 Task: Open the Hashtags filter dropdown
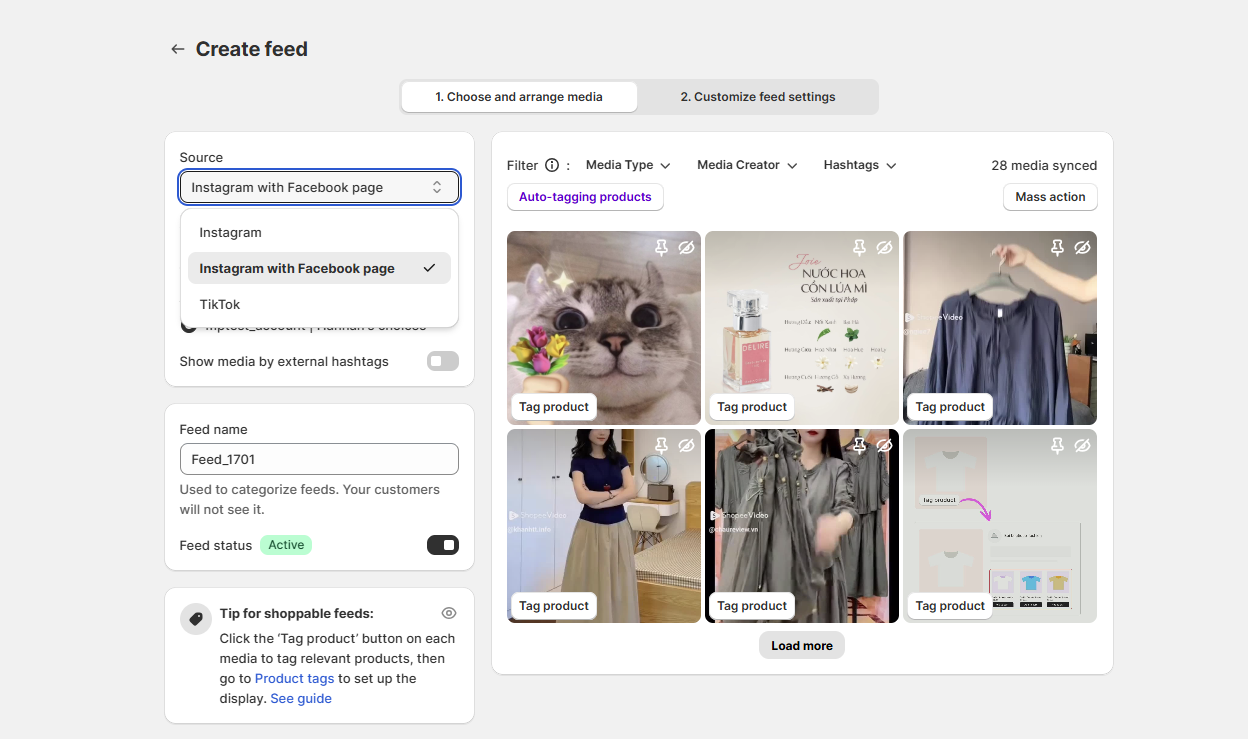coord(860,165)
